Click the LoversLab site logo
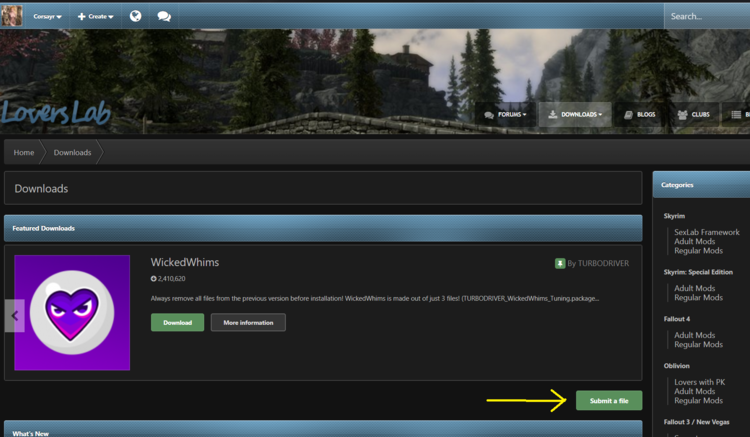The height and width of the screenshot is (437, 750). [x=55, y=113]
